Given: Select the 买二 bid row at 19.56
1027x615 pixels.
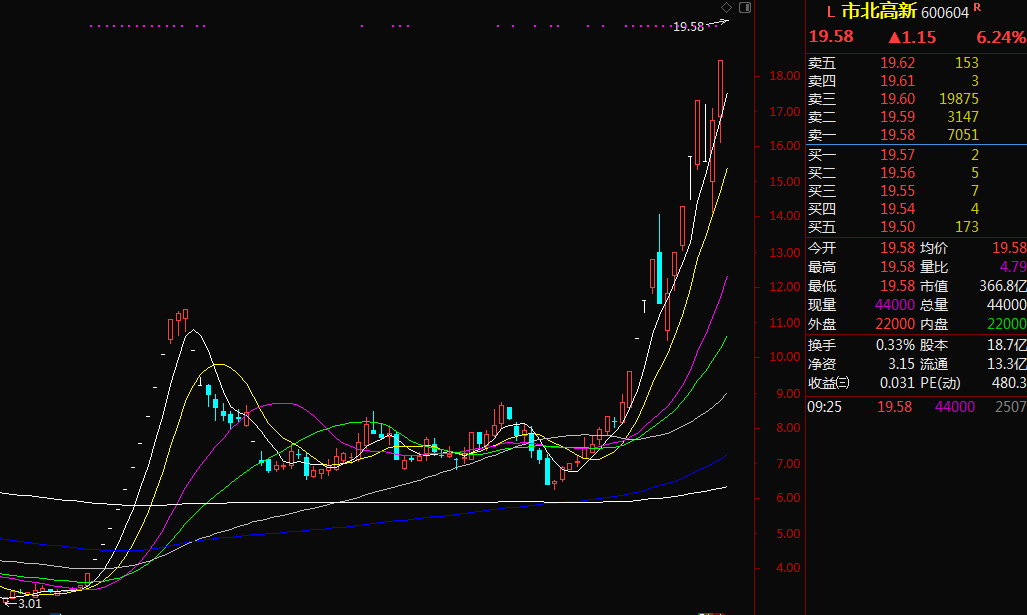Looking at the screenshot, I should [916, 173].
